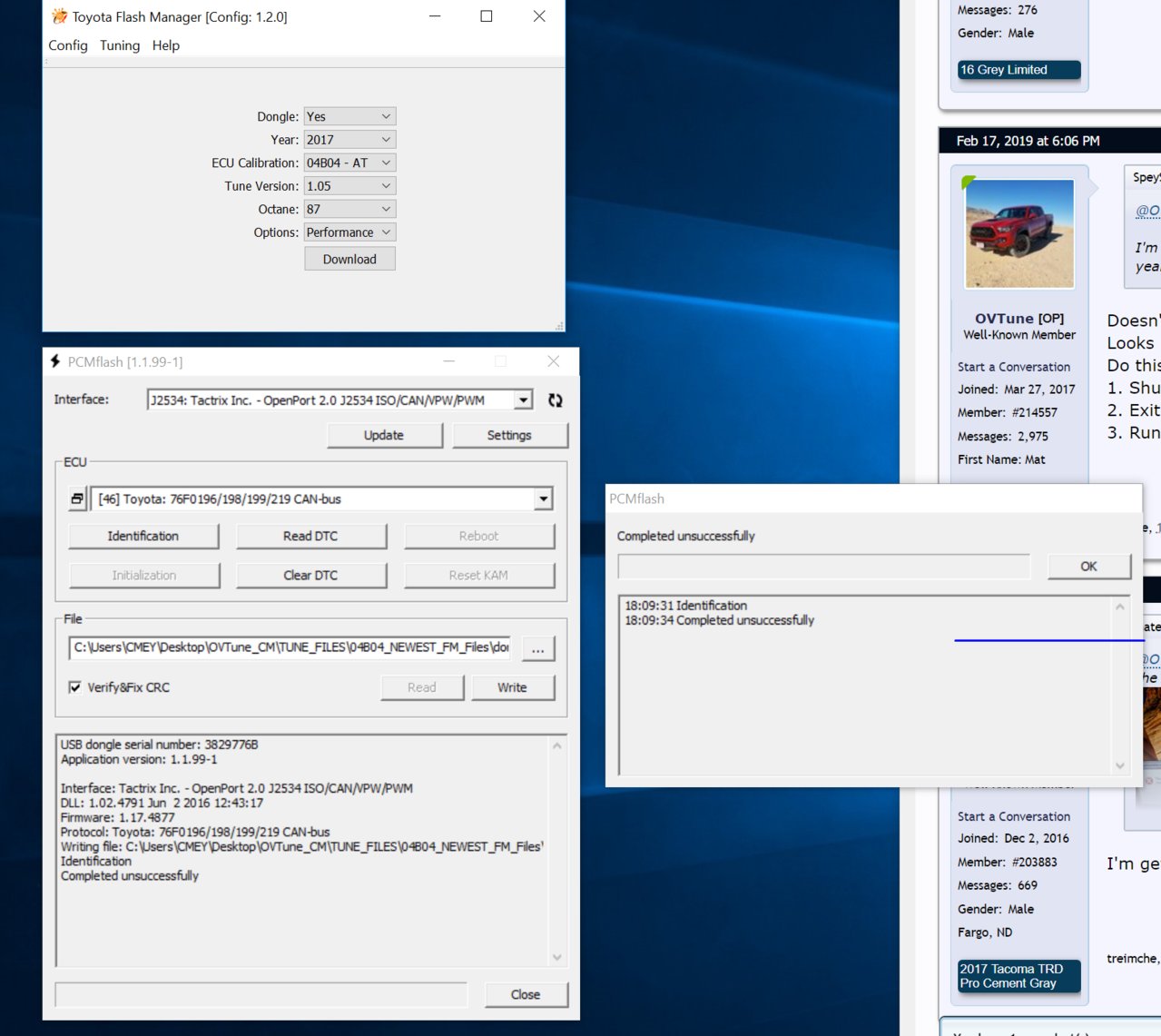Screen dimensions: 1161x1036
Task: Click the 2017 Tacoma TRD Pro badge
Action: (1019, 976)
